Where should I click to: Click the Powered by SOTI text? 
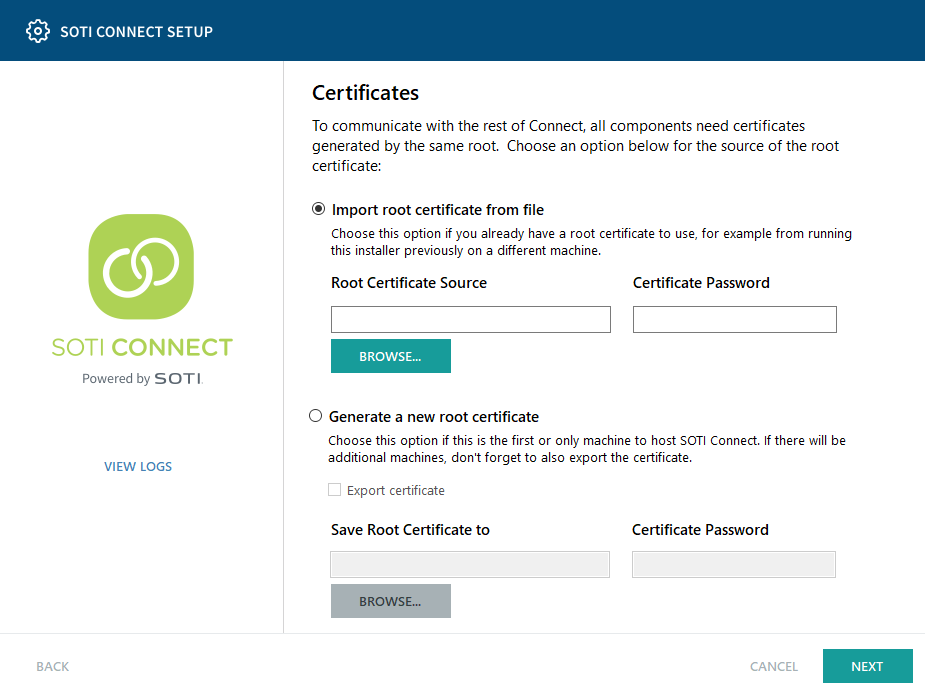142,378
